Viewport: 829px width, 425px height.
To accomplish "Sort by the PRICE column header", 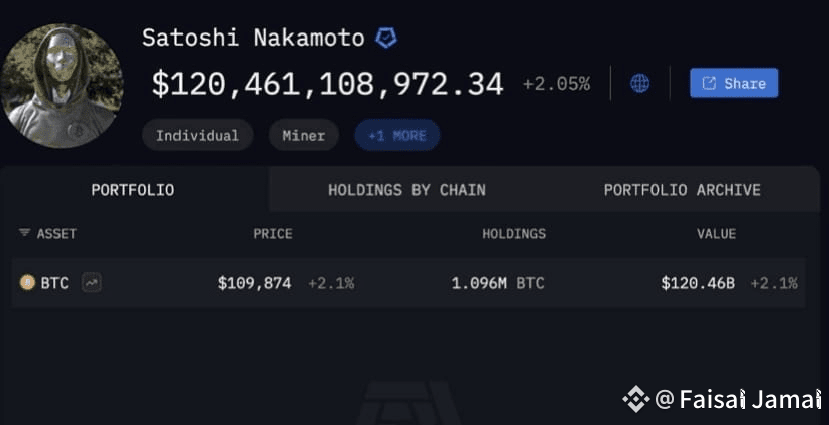I will (273, 234).
